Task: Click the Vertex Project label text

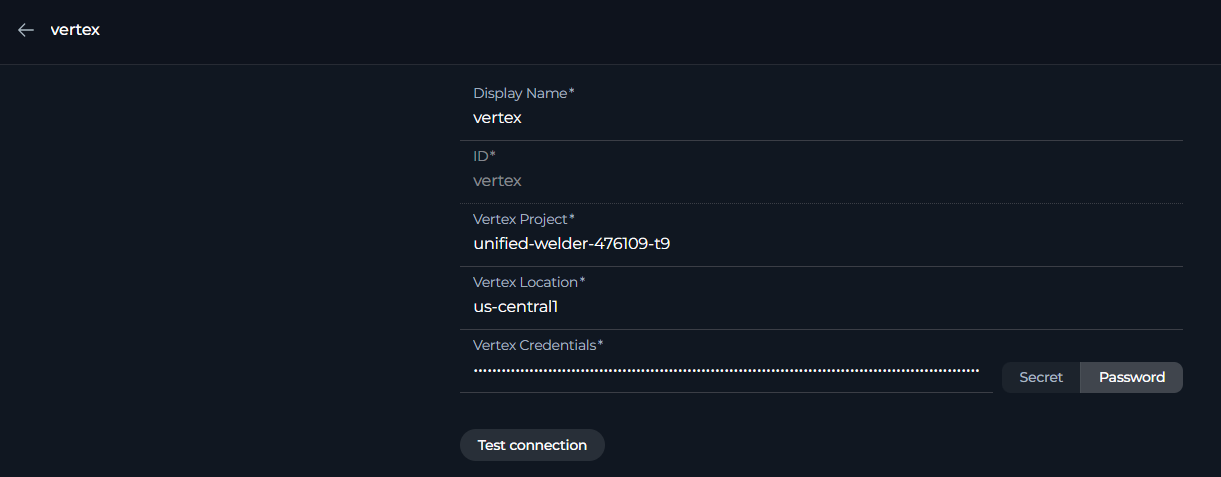Action: (519, 219)
